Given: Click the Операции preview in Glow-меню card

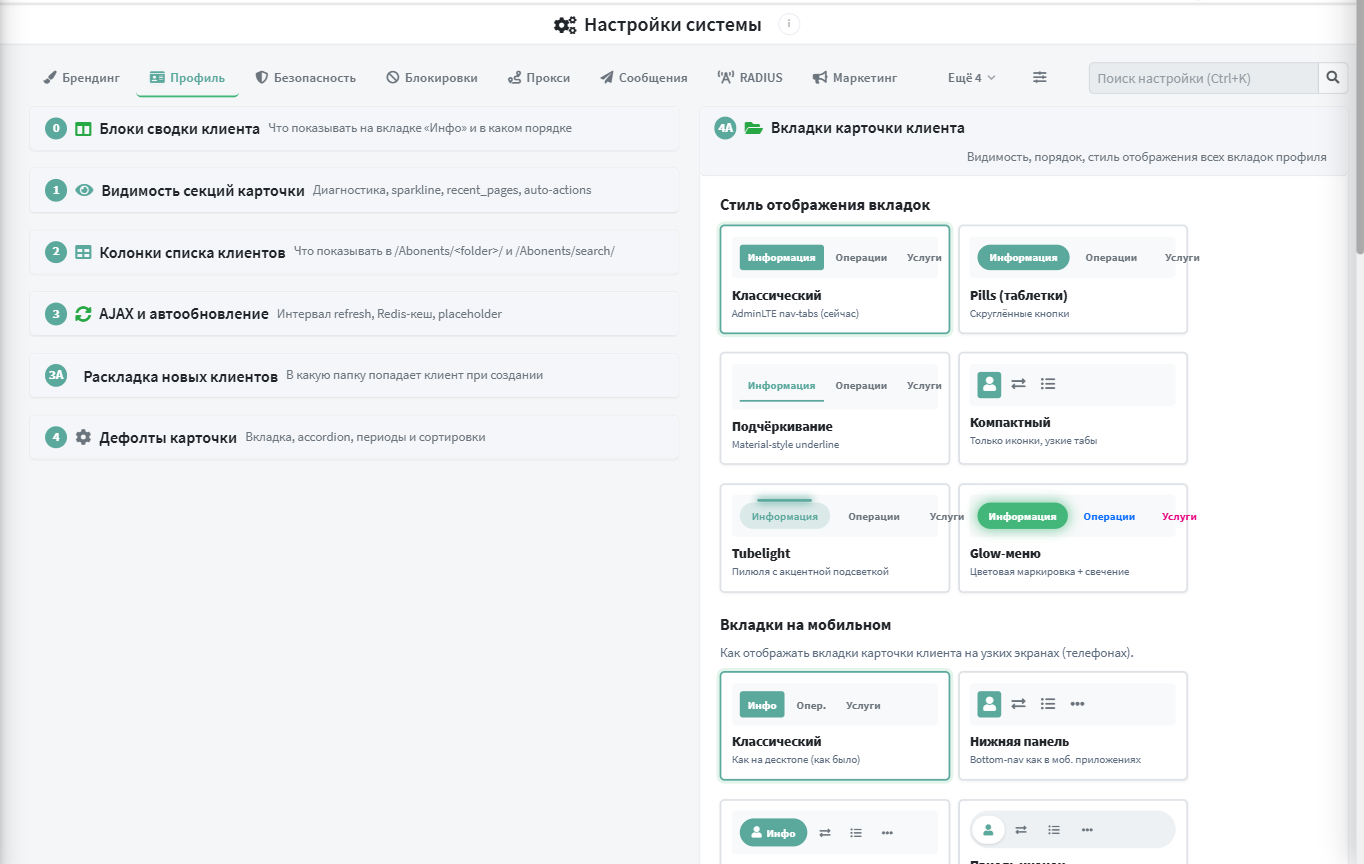Looking at the screenshot, I should tap(1109, 516).
